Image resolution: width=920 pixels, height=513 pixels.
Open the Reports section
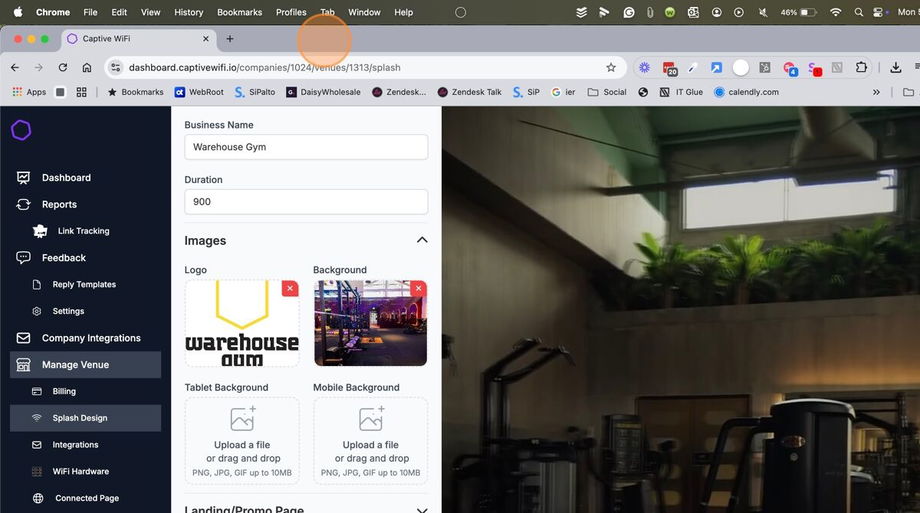point(59,204)
